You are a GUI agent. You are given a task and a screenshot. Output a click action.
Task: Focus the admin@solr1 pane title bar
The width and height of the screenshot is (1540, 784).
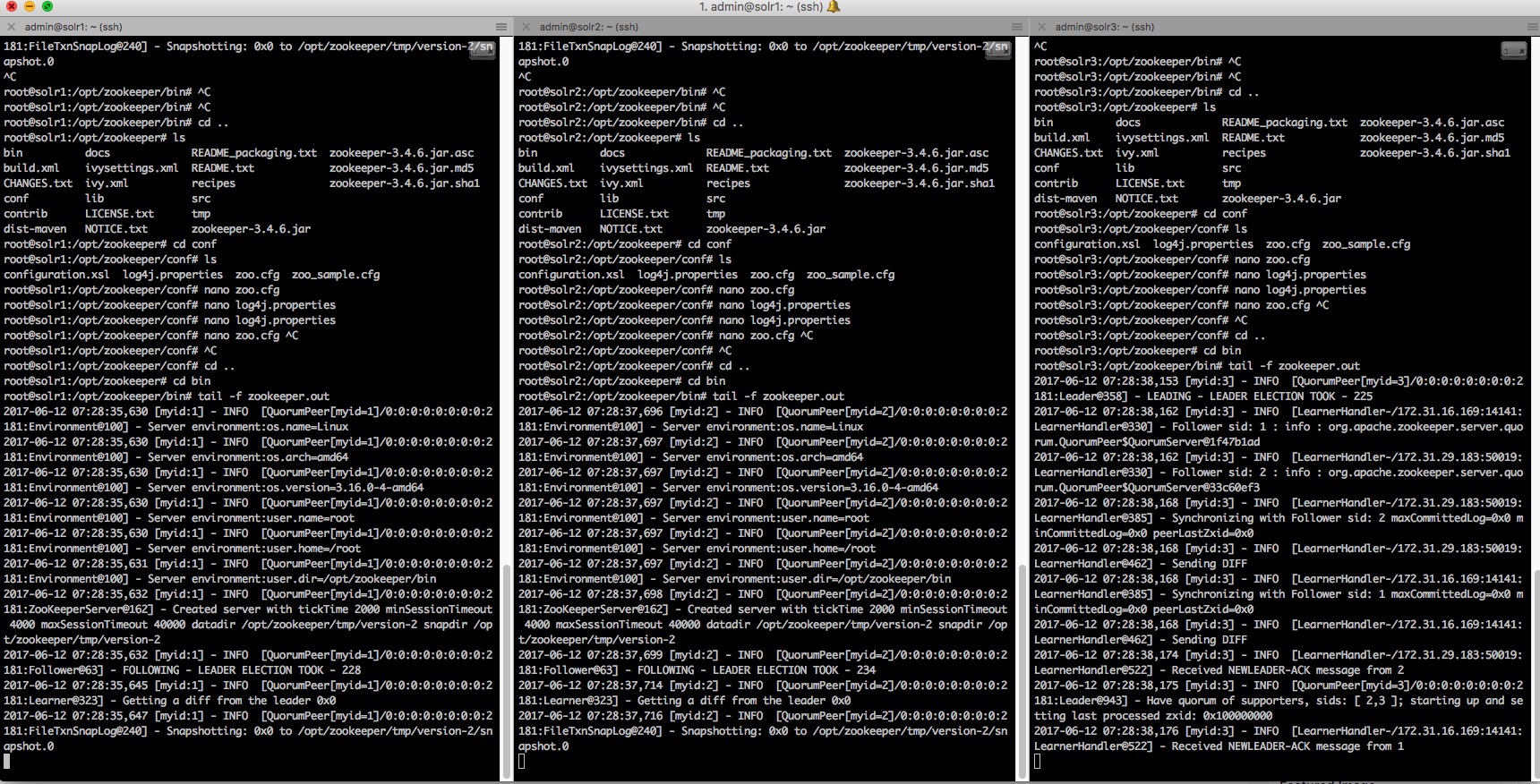255,27
